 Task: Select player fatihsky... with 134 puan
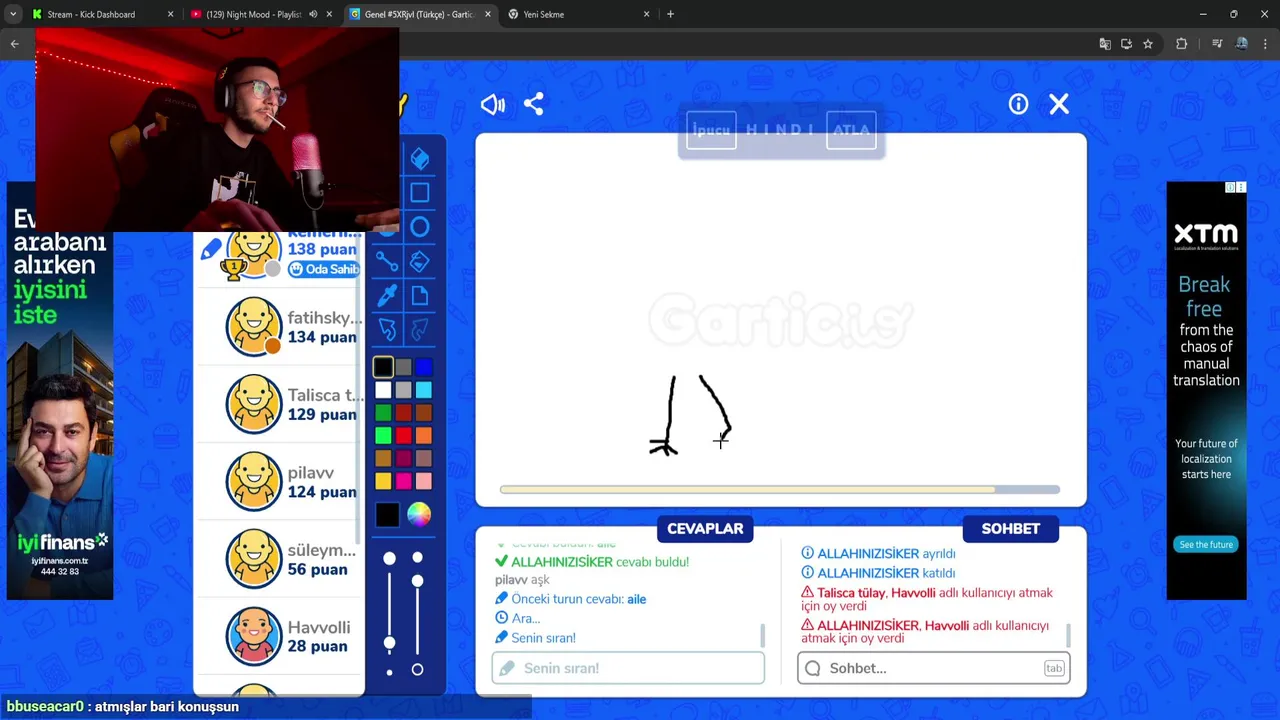click(280, 327)
